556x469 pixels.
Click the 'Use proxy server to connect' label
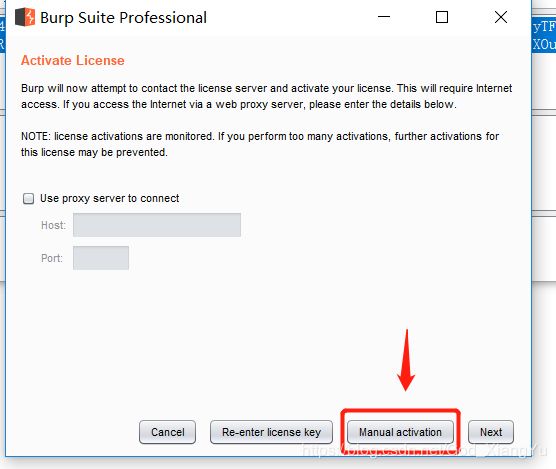pos(110,198)
